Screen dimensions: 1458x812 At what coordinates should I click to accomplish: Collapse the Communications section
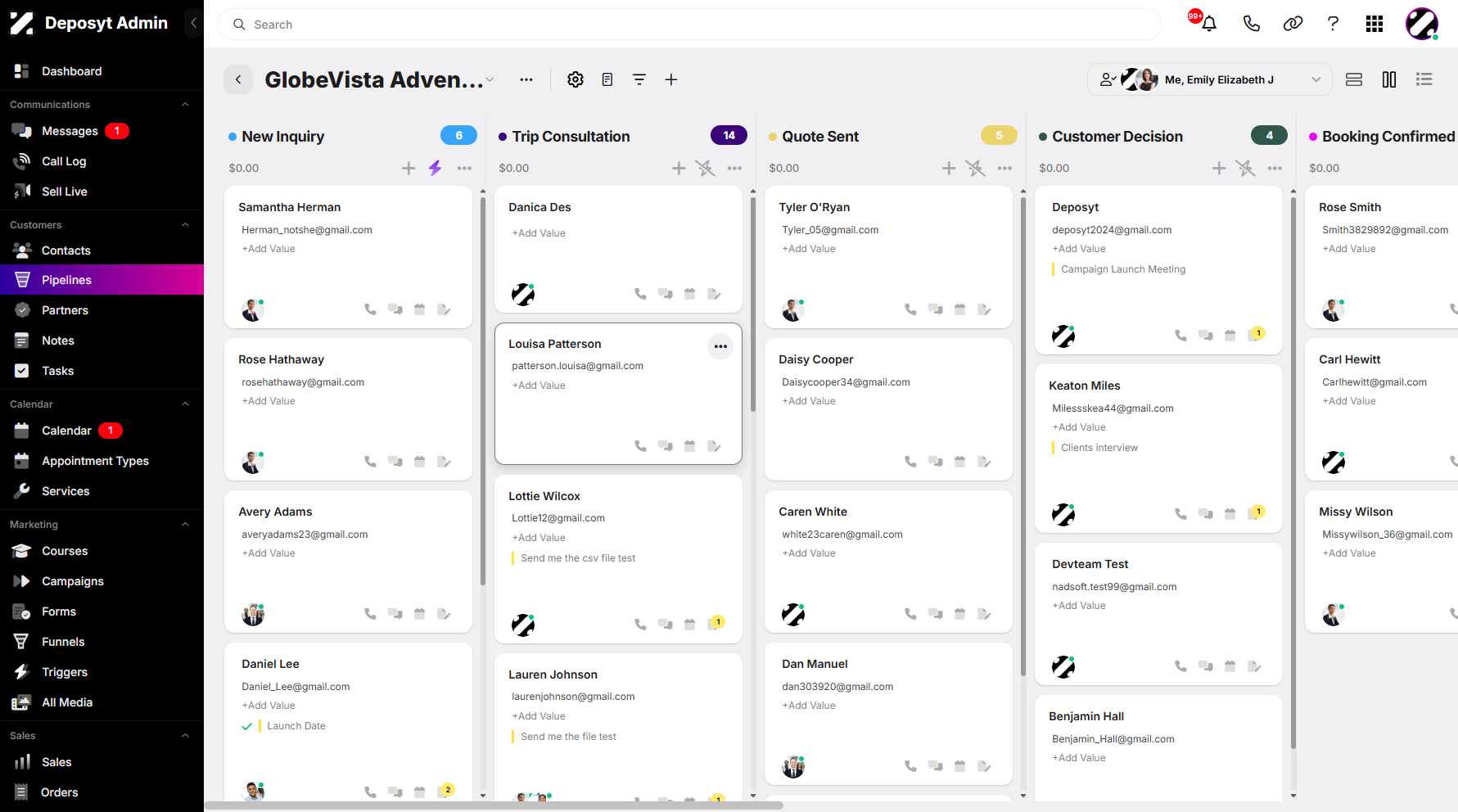pyautogui.click(x=185, y=105)
